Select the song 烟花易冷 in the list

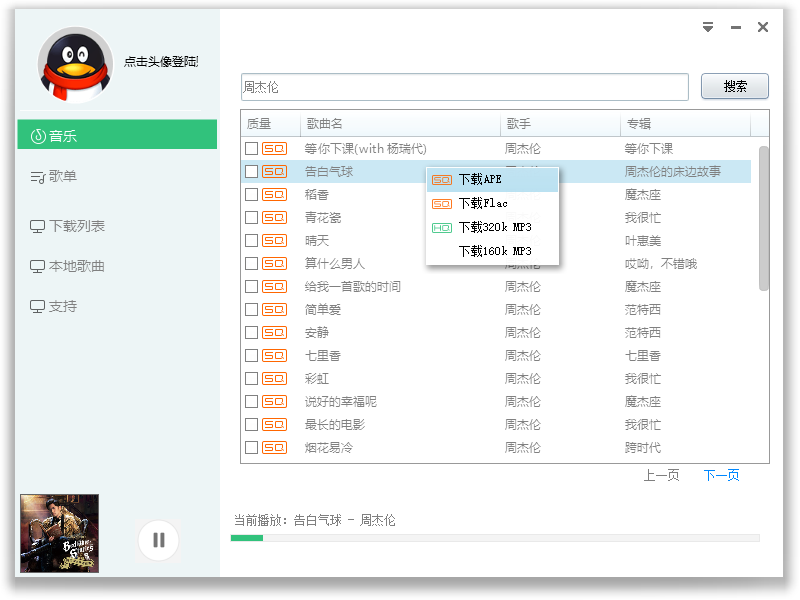[x=329, y=447]
